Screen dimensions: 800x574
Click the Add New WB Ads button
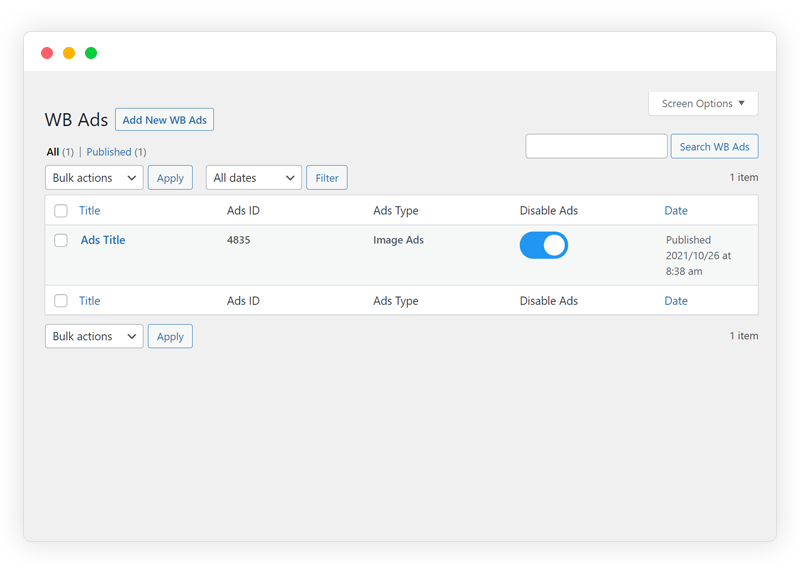(164, 120)
